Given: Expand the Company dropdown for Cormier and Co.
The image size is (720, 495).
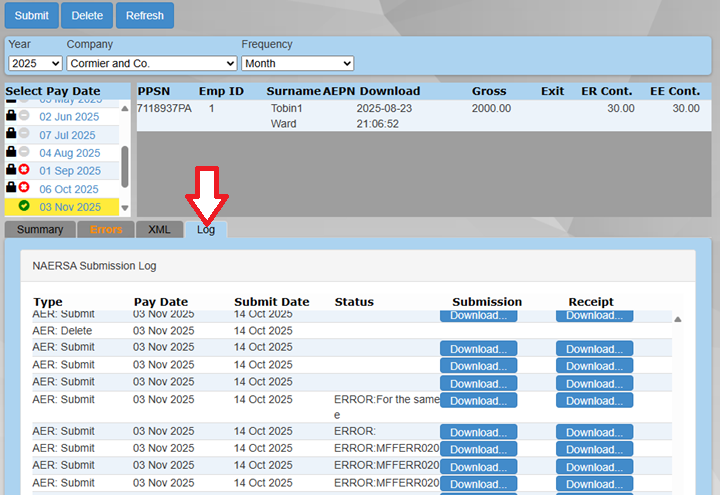Looking at the screenshot, I should tap(150, 63).
